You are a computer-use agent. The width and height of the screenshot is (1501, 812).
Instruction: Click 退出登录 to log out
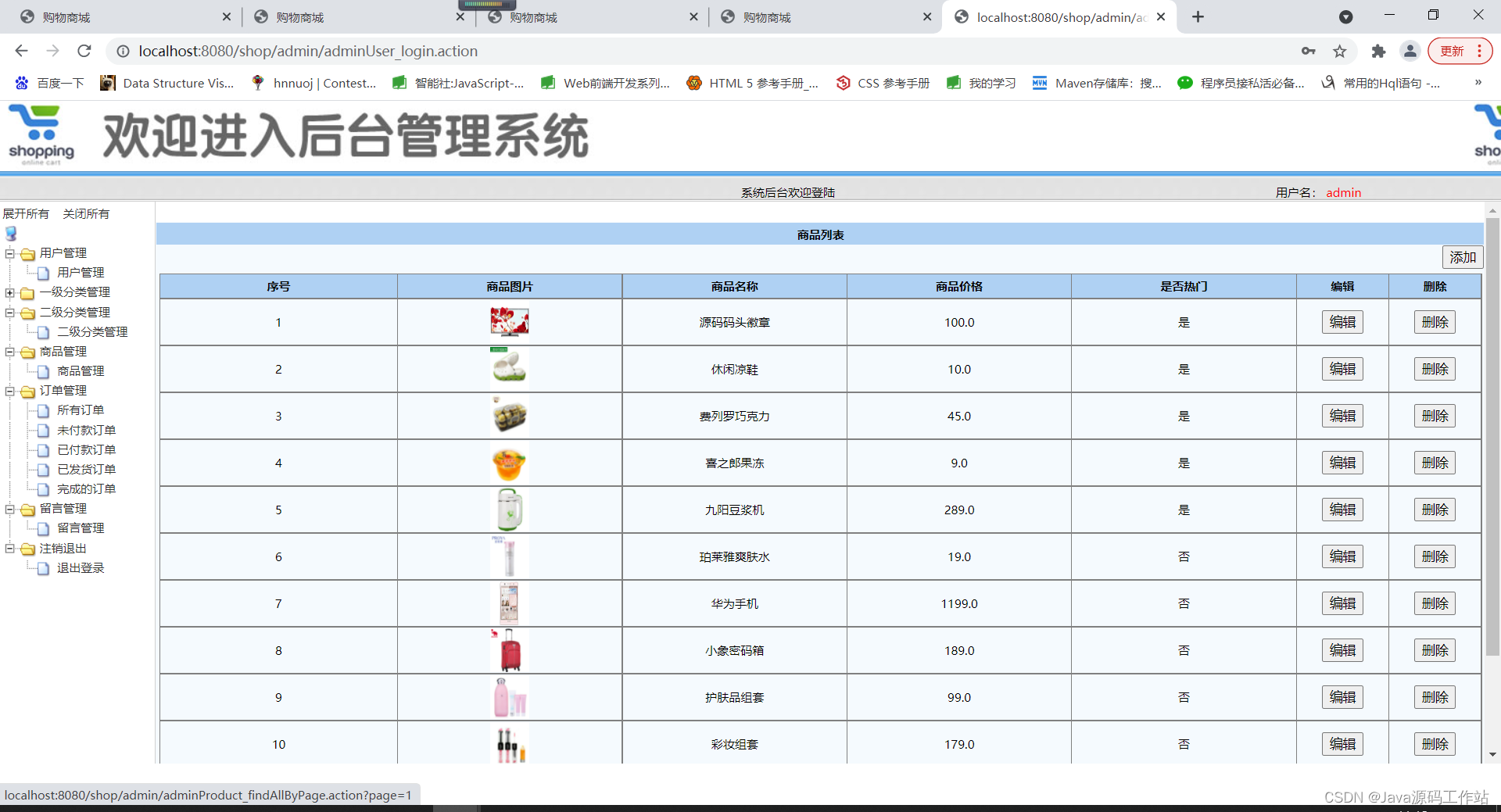81,568
